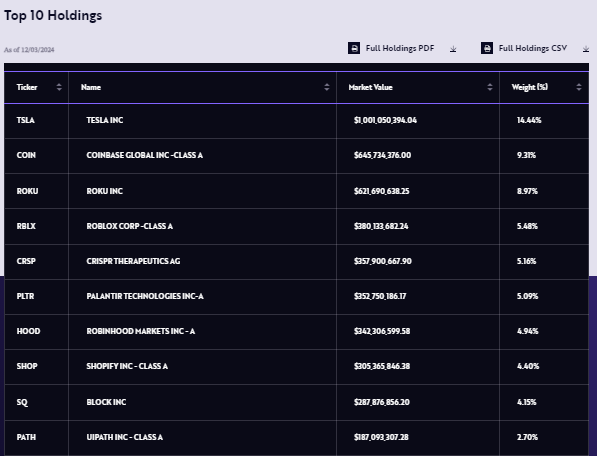Click the download arrow next to Full Holdings PDF

pos(453,49)
